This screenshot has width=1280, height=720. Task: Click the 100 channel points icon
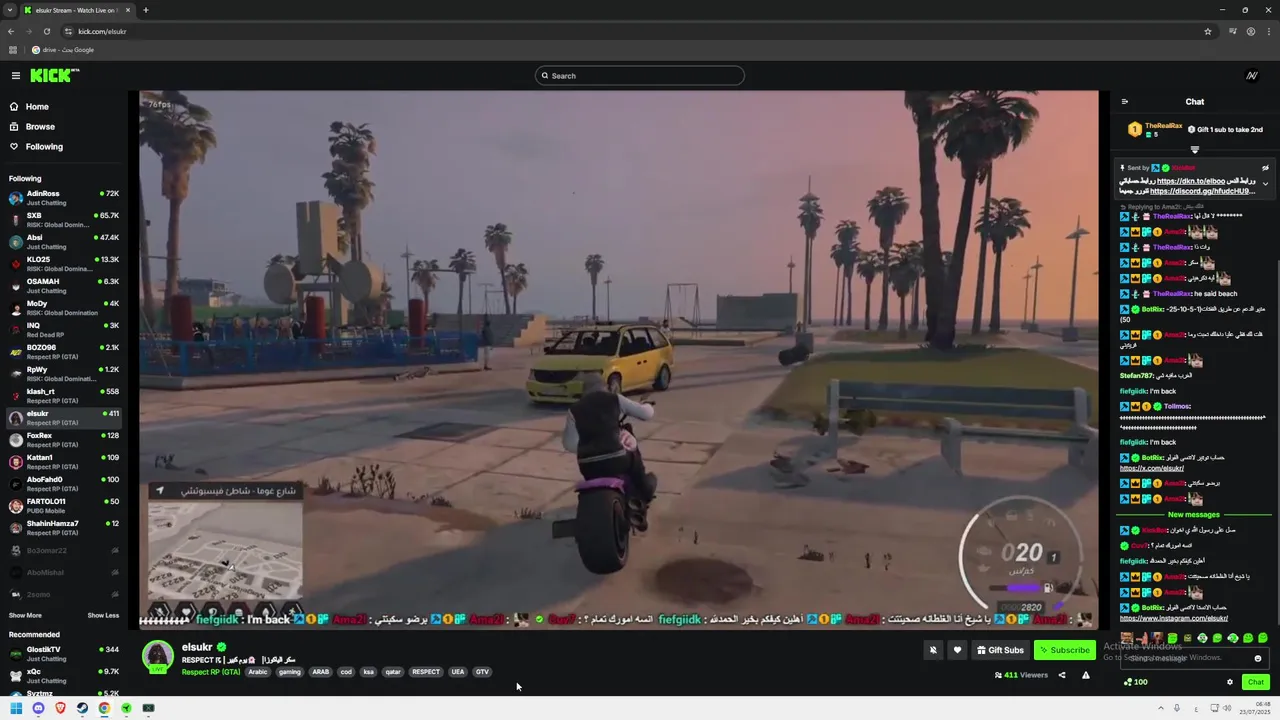pos(1128,682)
